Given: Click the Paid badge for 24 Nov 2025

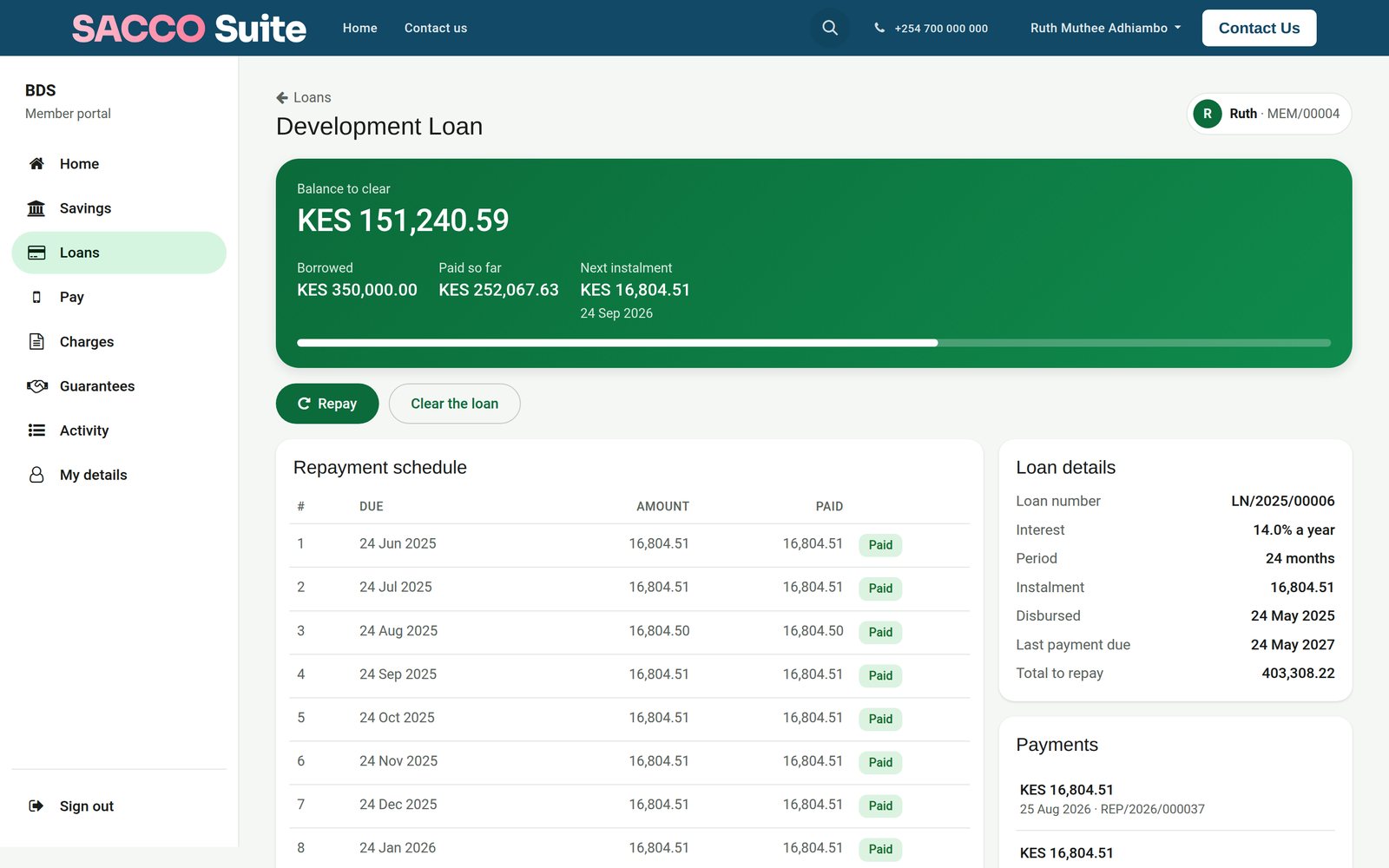Looking at the screenshot, I should (x=880, y=762).
